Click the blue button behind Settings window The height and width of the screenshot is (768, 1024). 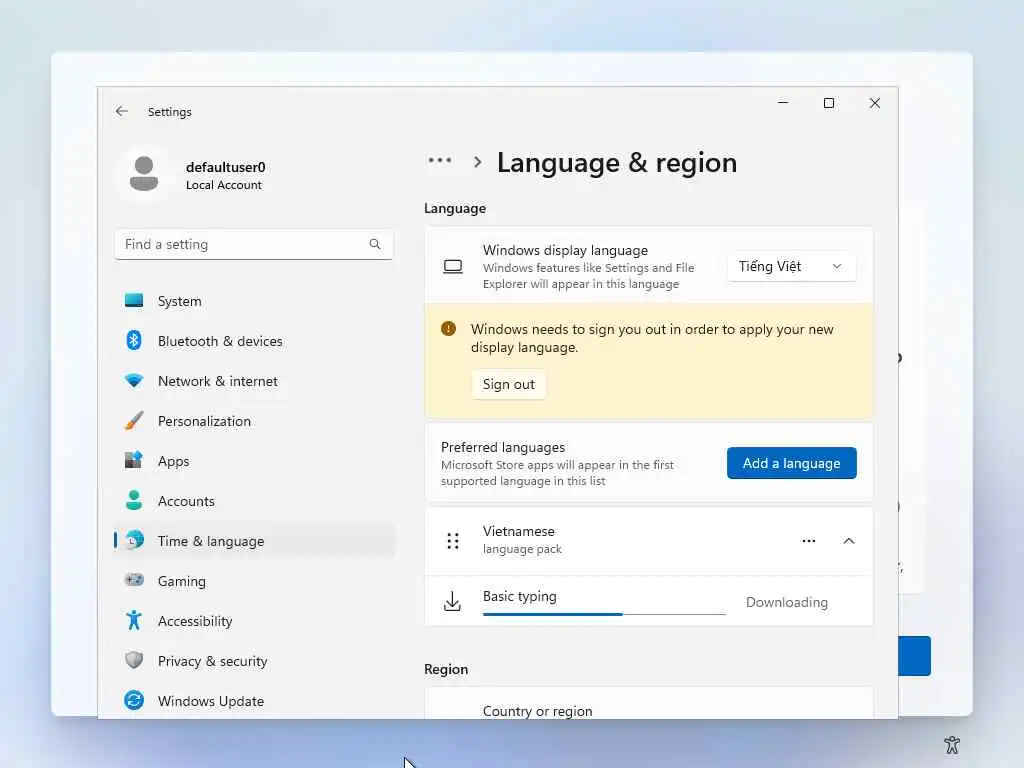click(914, 656)
